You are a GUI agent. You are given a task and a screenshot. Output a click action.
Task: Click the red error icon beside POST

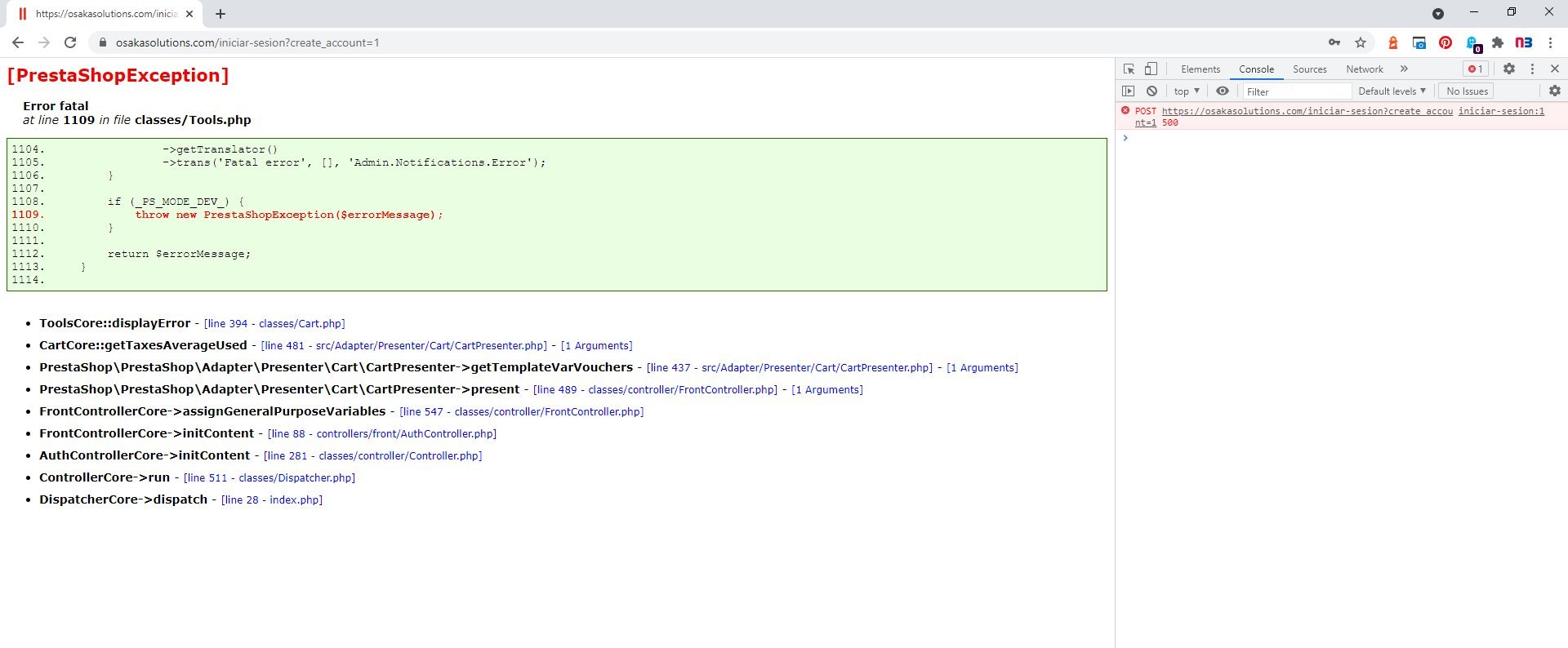click(x=1125, y=110)
